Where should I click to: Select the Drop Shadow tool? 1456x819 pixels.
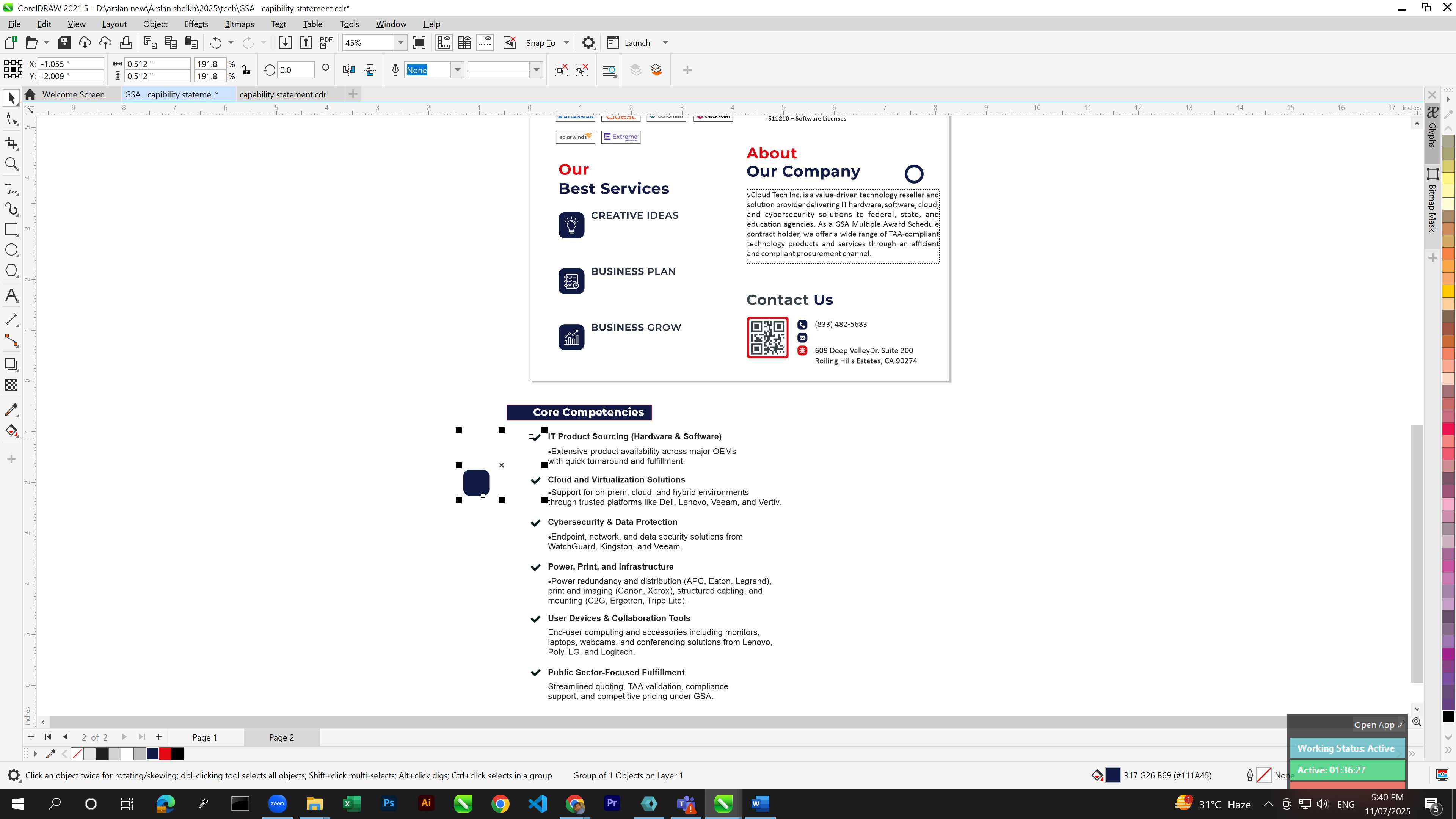click(11, 364)
